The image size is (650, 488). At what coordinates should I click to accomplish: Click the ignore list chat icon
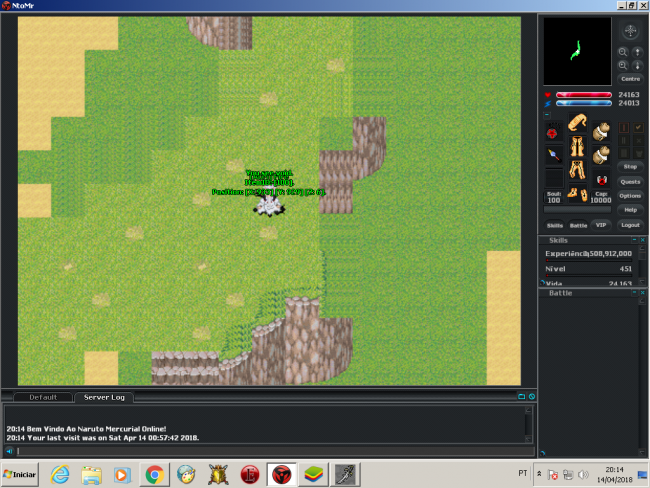[532, 396]
